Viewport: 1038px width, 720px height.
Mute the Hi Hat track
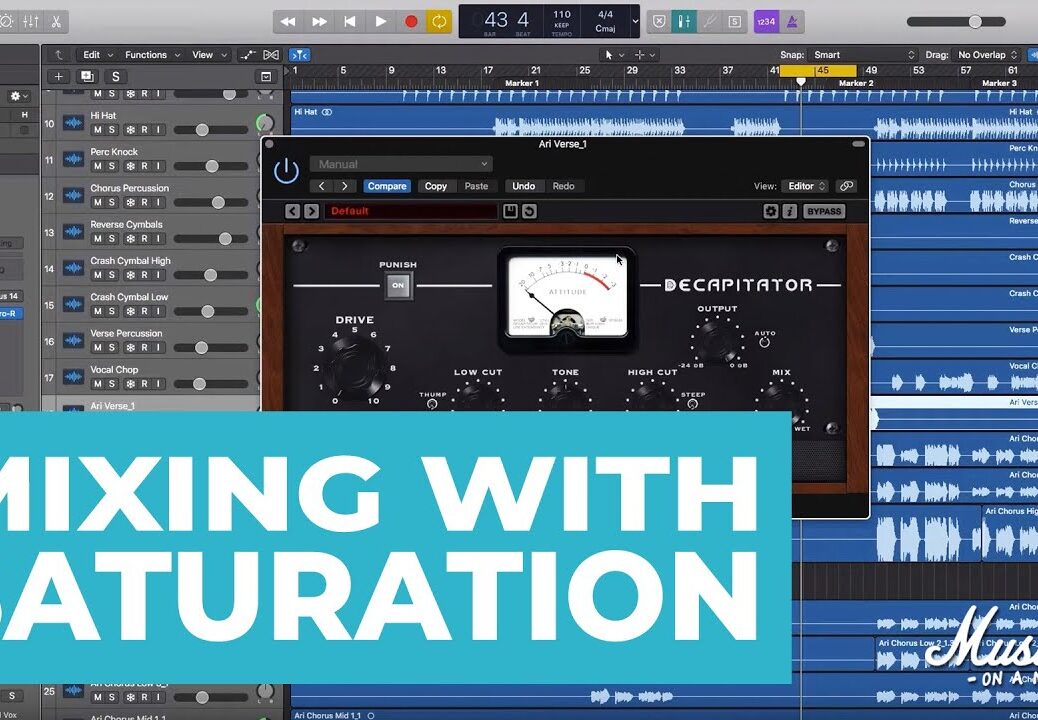point(97,130)
